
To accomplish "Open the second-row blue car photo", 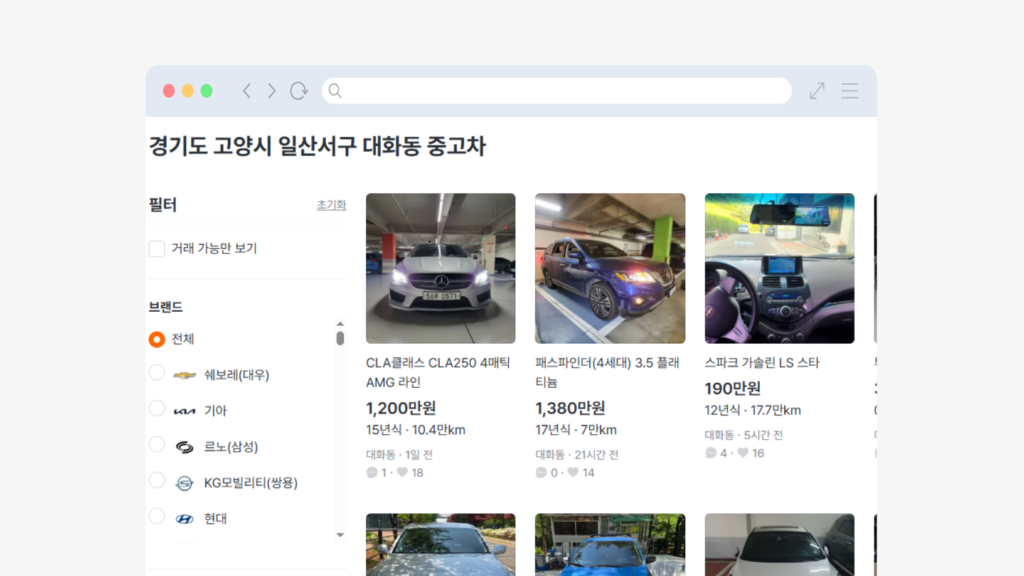I will pyautogui.click(x=610, y=545).
